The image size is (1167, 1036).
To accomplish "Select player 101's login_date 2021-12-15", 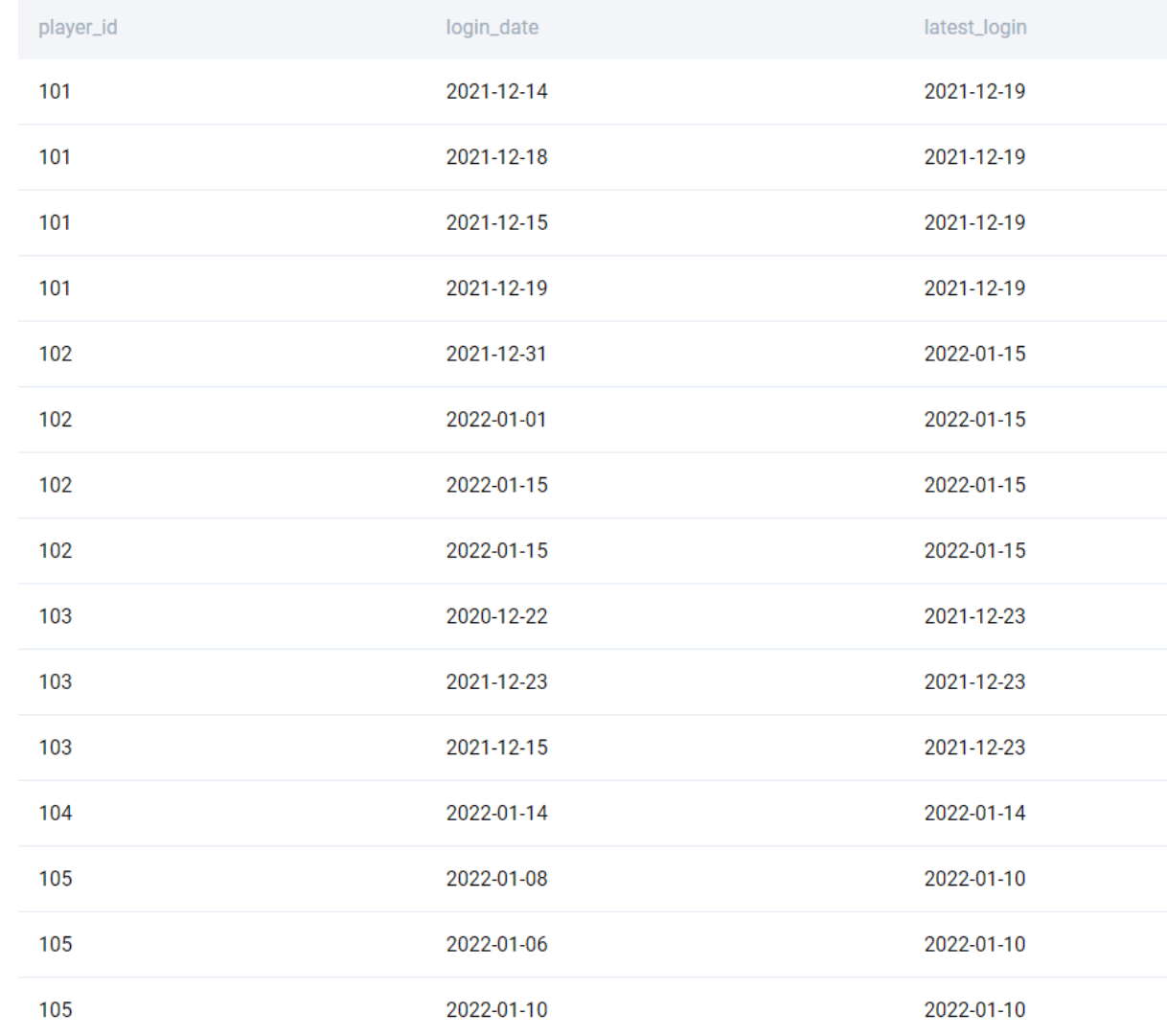I will click(x=497, y=222).
